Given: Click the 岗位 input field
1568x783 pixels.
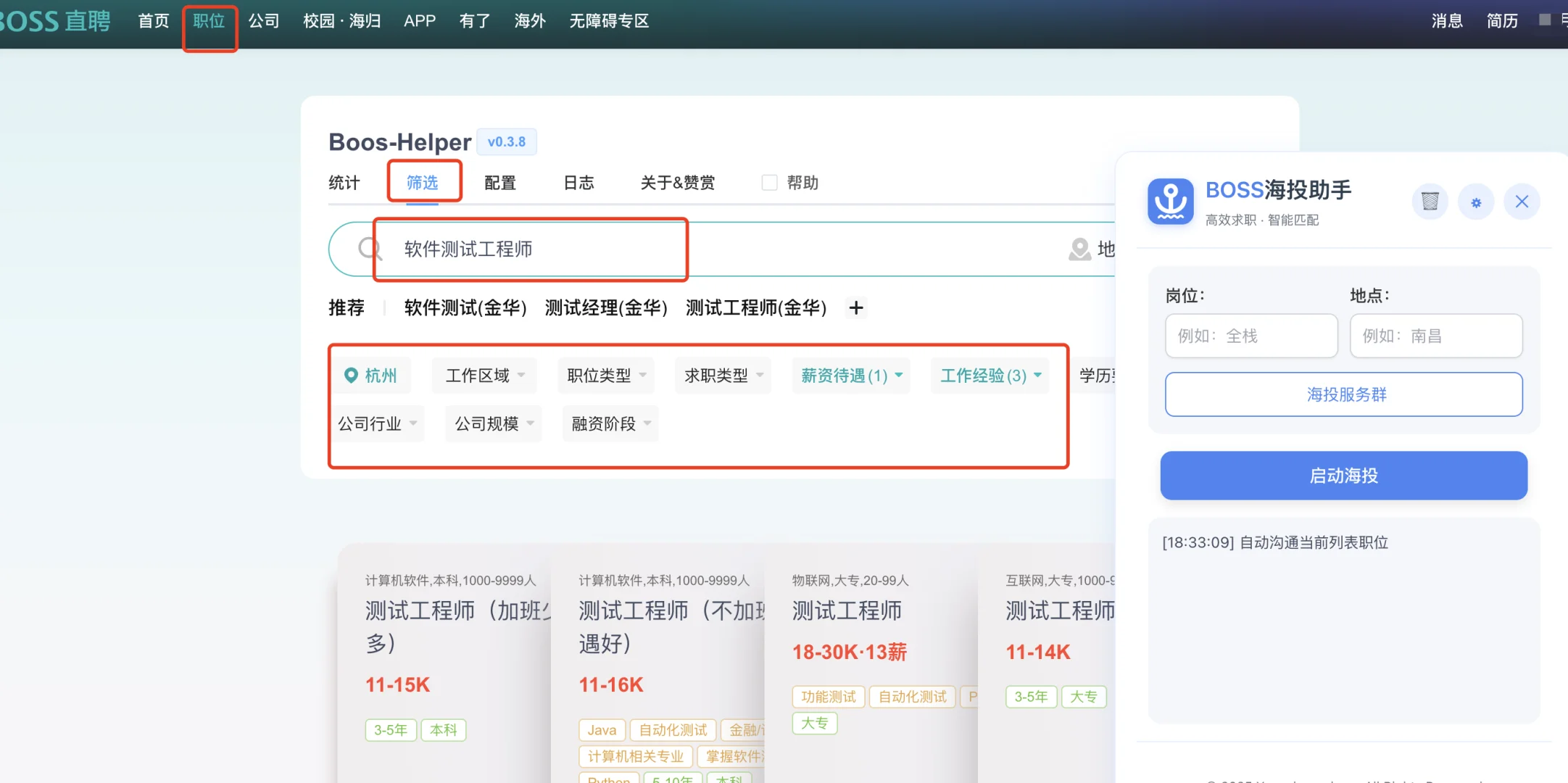Looking at the screenshot, I should tap(1250, 336).
